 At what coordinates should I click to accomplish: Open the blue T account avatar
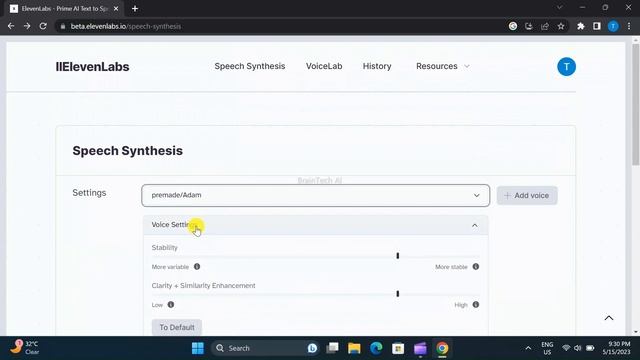point(567,67)
